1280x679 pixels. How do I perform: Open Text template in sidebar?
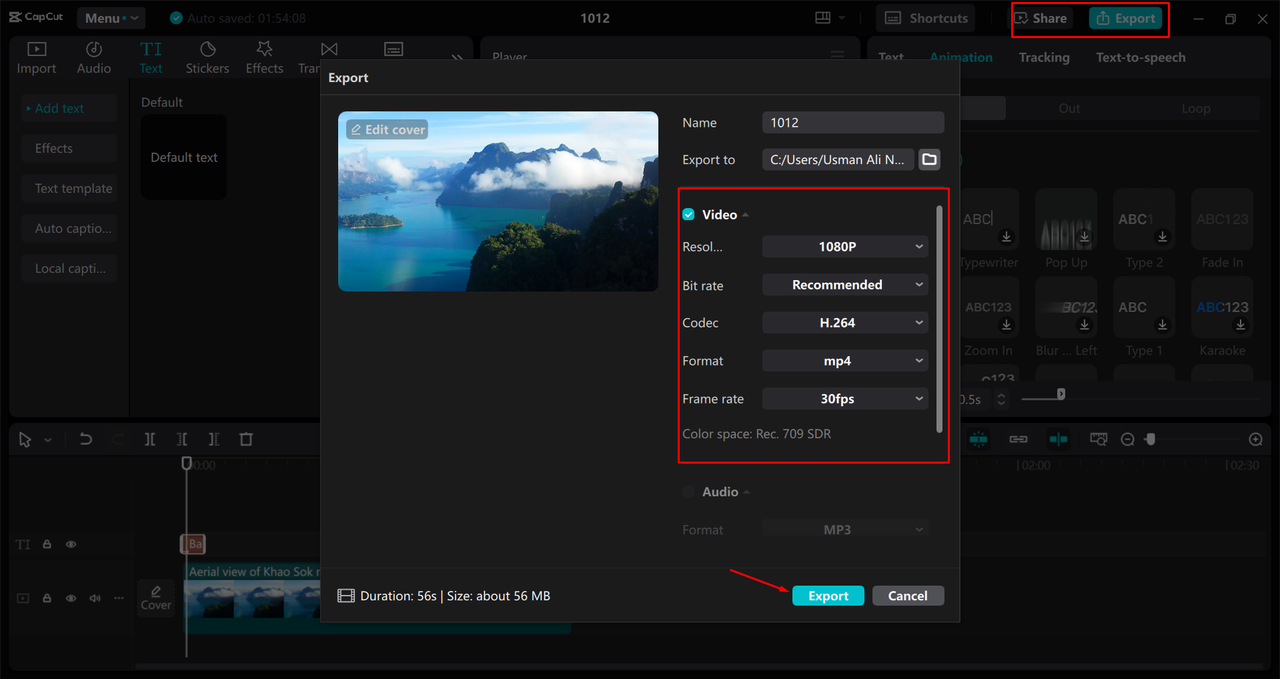(69, 188)
